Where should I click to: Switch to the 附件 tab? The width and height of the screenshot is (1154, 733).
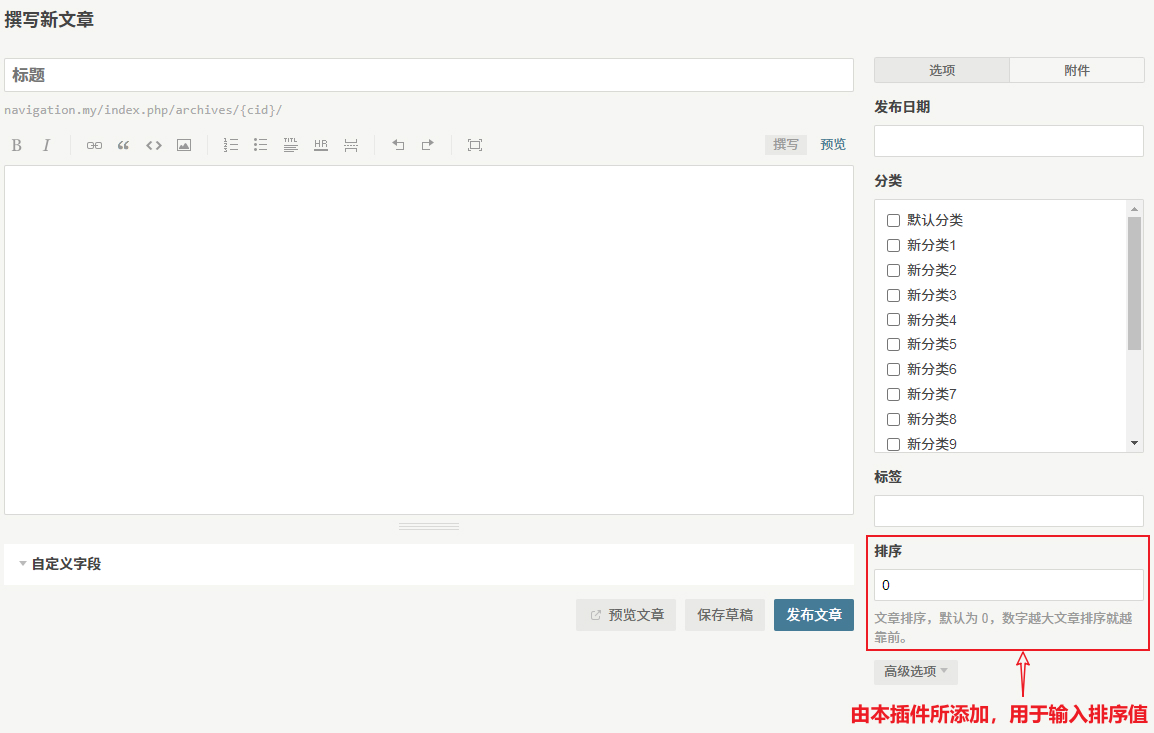[x=1077, y=70]
